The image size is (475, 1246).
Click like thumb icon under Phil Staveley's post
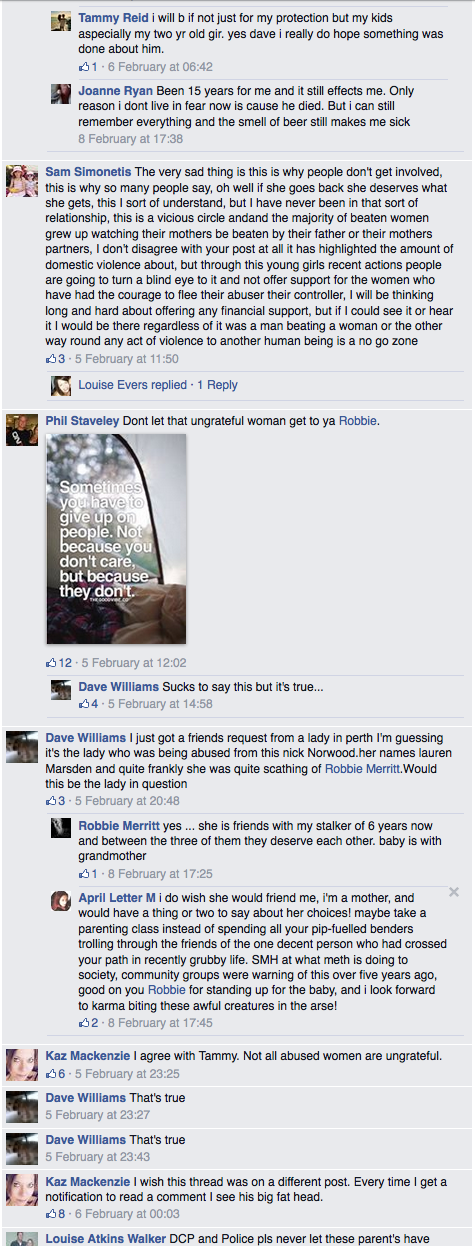point(52,662)
